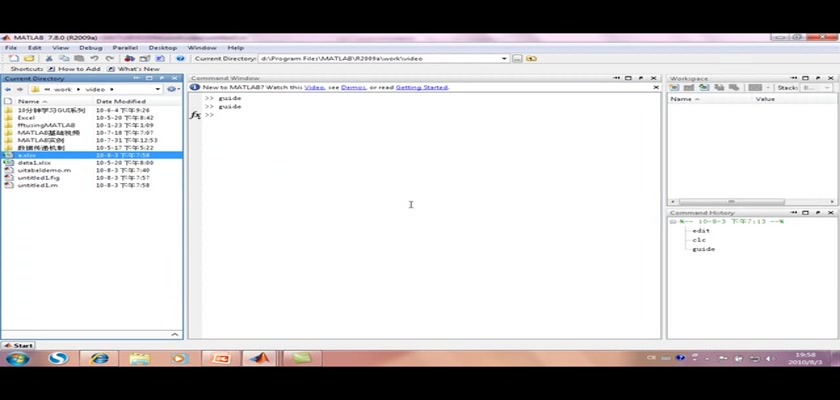Click the MATLAB Start button
This screenshot has height=400, width=840.
pos(18,345)
